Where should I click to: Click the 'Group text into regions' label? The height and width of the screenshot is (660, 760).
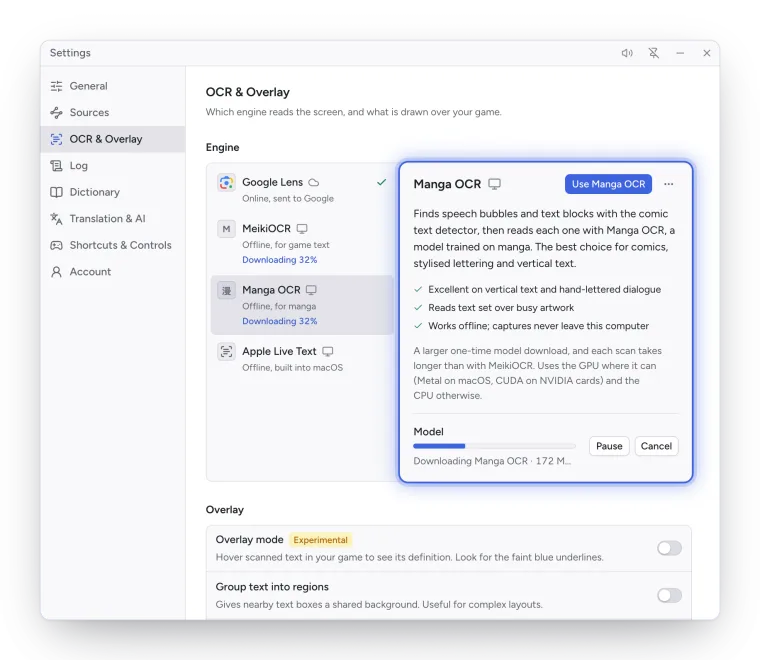[272, 587]
